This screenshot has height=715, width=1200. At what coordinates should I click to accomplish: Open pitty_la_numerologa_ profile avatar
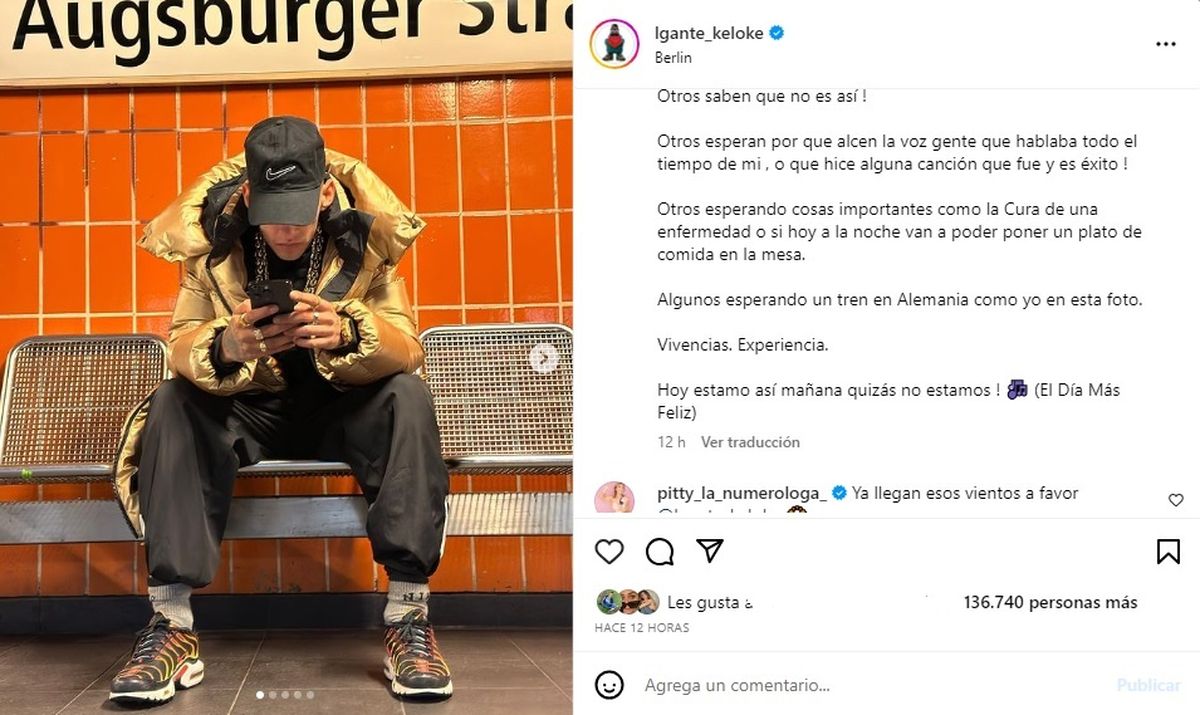pos(614,498)
